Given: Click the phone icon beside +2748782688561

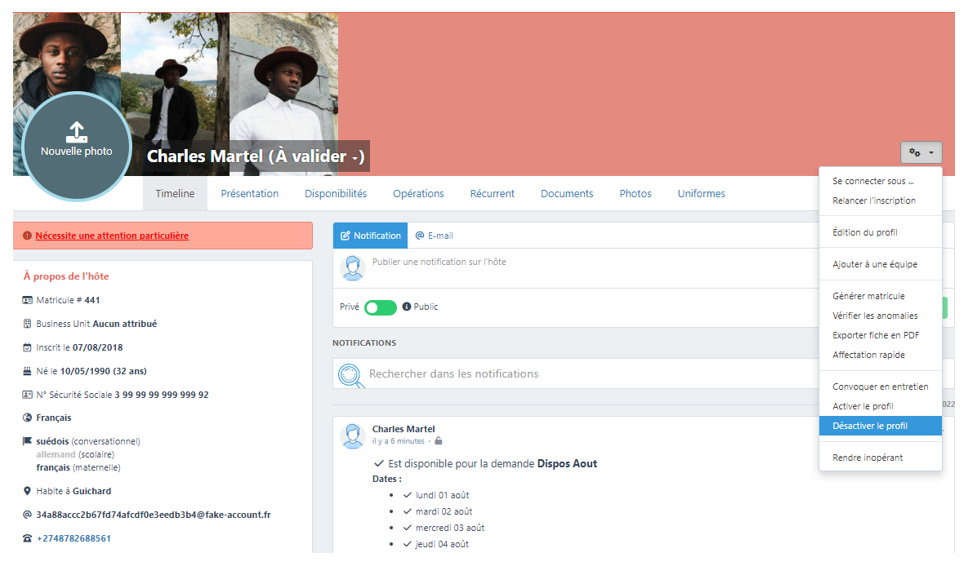Looking at the screenshot, I should tap(27, 538).
